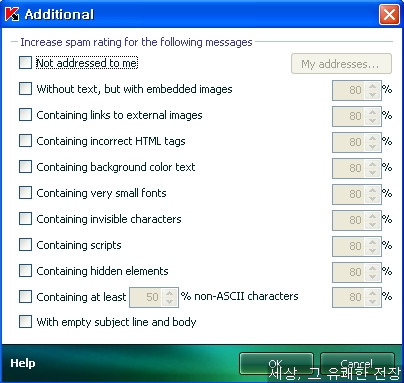Click the 'Additional' title text
The width and height of the screenshot is (404, 383).
tap(59, 14)
